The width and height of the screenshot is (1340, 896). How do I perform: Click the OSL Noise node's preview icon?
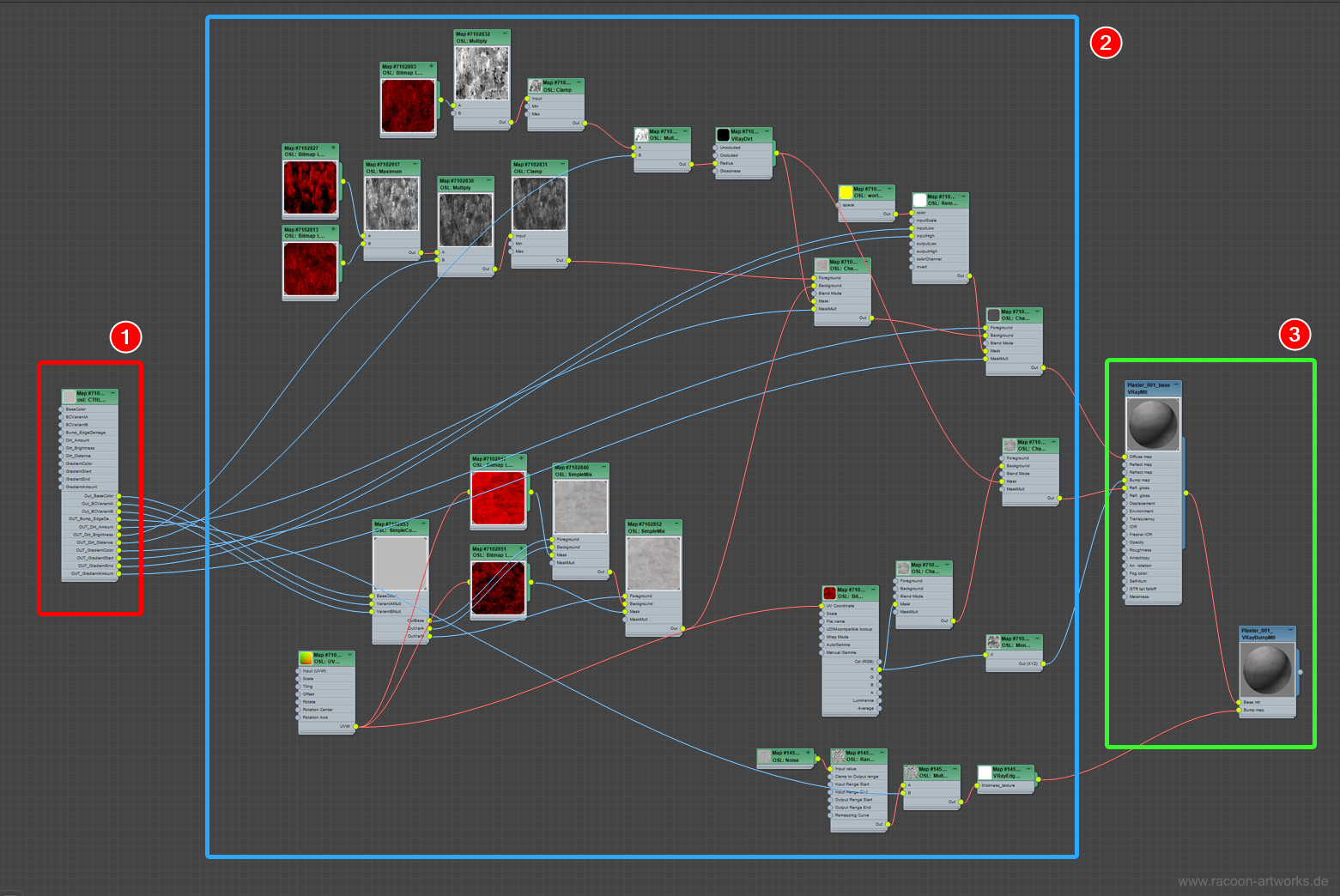pyautogui.click(x=764, y=756)
